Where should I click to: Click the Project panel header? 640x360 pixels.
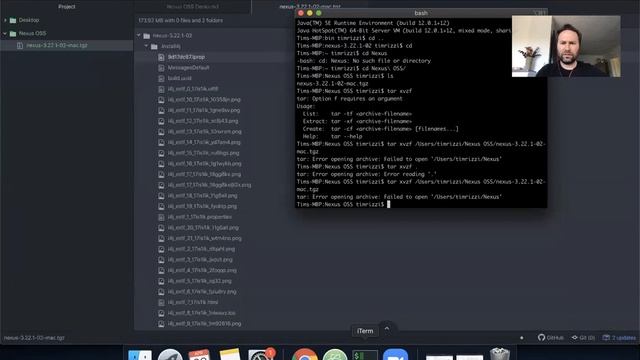tap(67, 7)
